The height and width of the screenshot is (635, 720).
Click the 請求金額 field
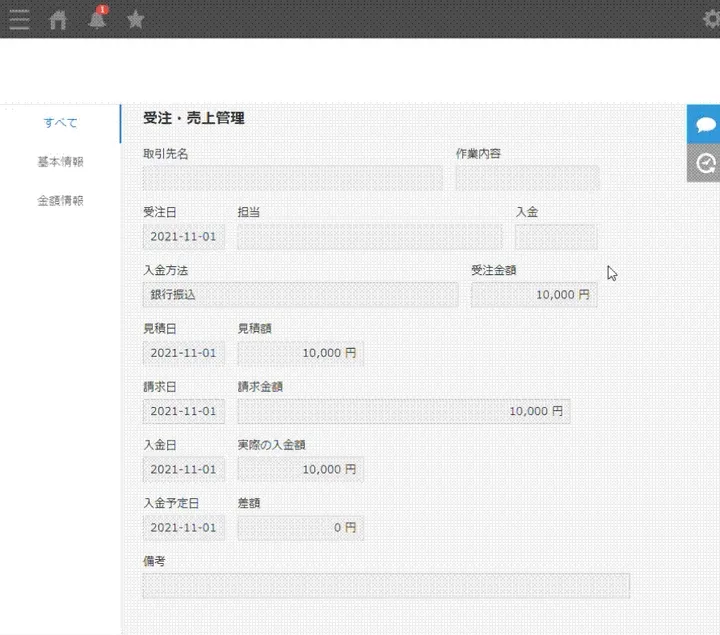pyautogui.click(x=403, y=411)
